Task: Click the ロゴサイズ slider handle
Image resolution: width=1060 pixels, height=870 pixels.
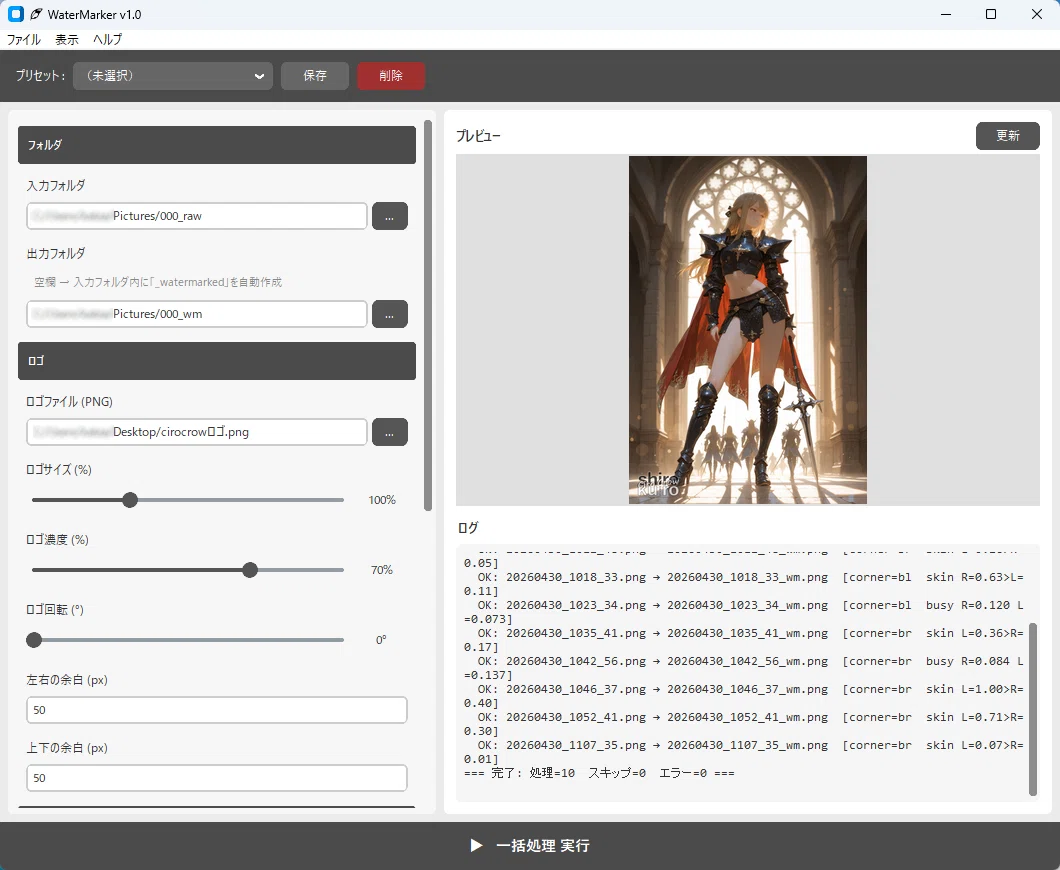Action: (x=130, y=500)
